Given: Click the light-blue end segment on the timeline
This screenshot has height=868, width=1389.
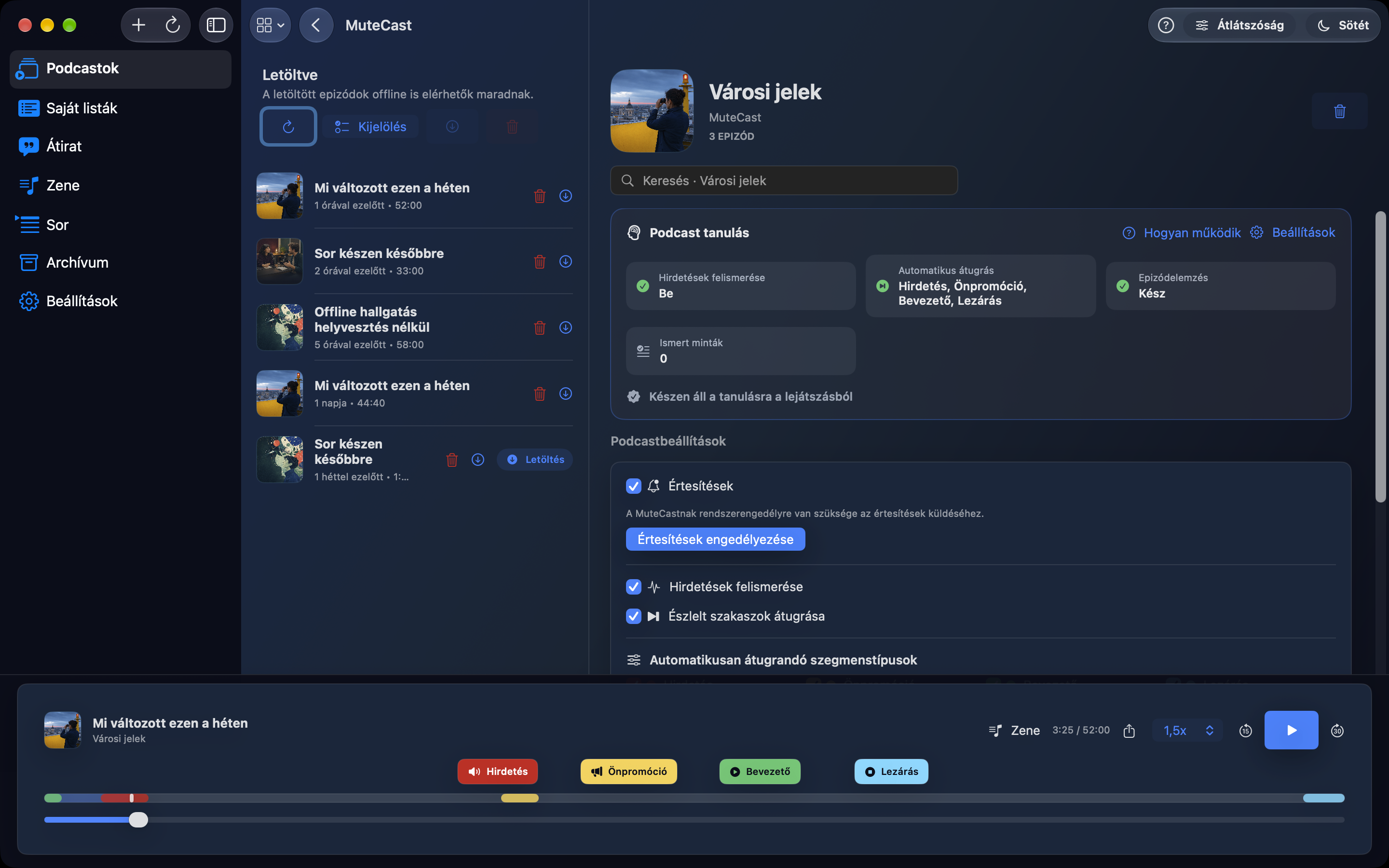Looking at the screenshot, I should [x=1323, y=798].
